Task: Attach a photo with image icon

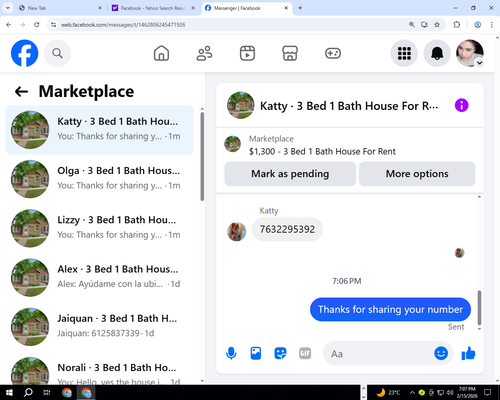Action: [x=256, y=353]
